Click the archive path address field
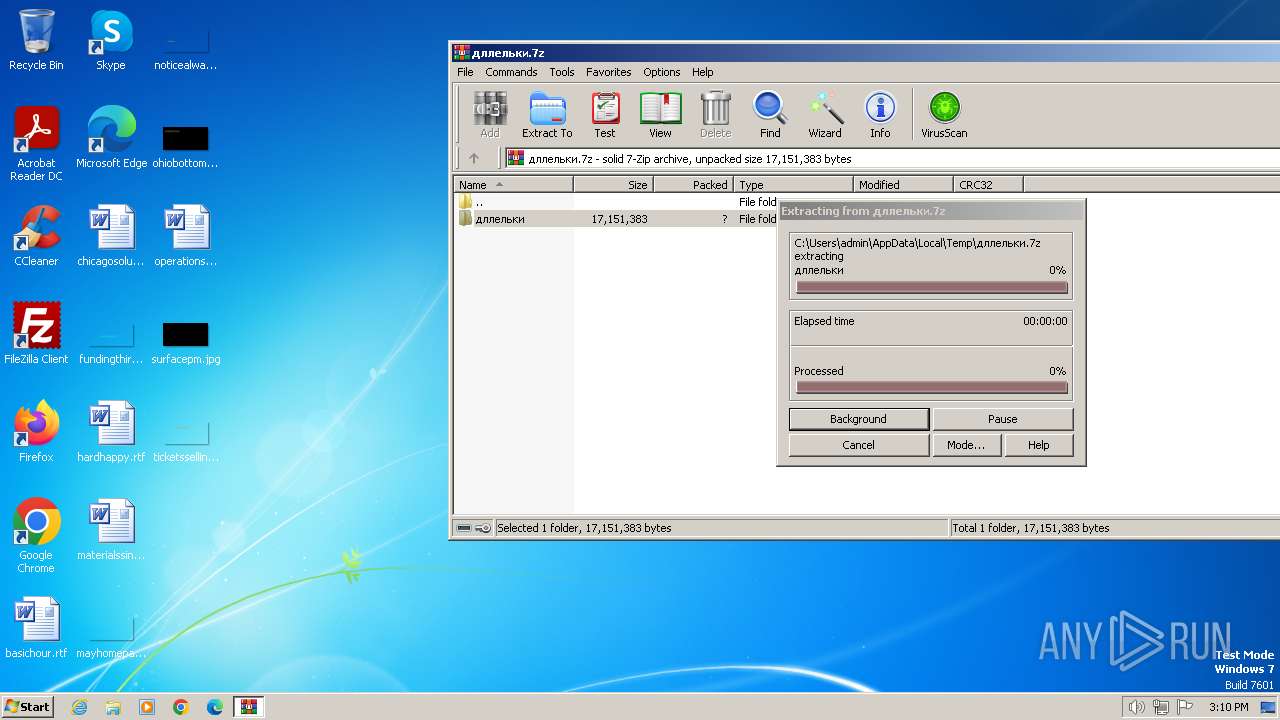 892,158
